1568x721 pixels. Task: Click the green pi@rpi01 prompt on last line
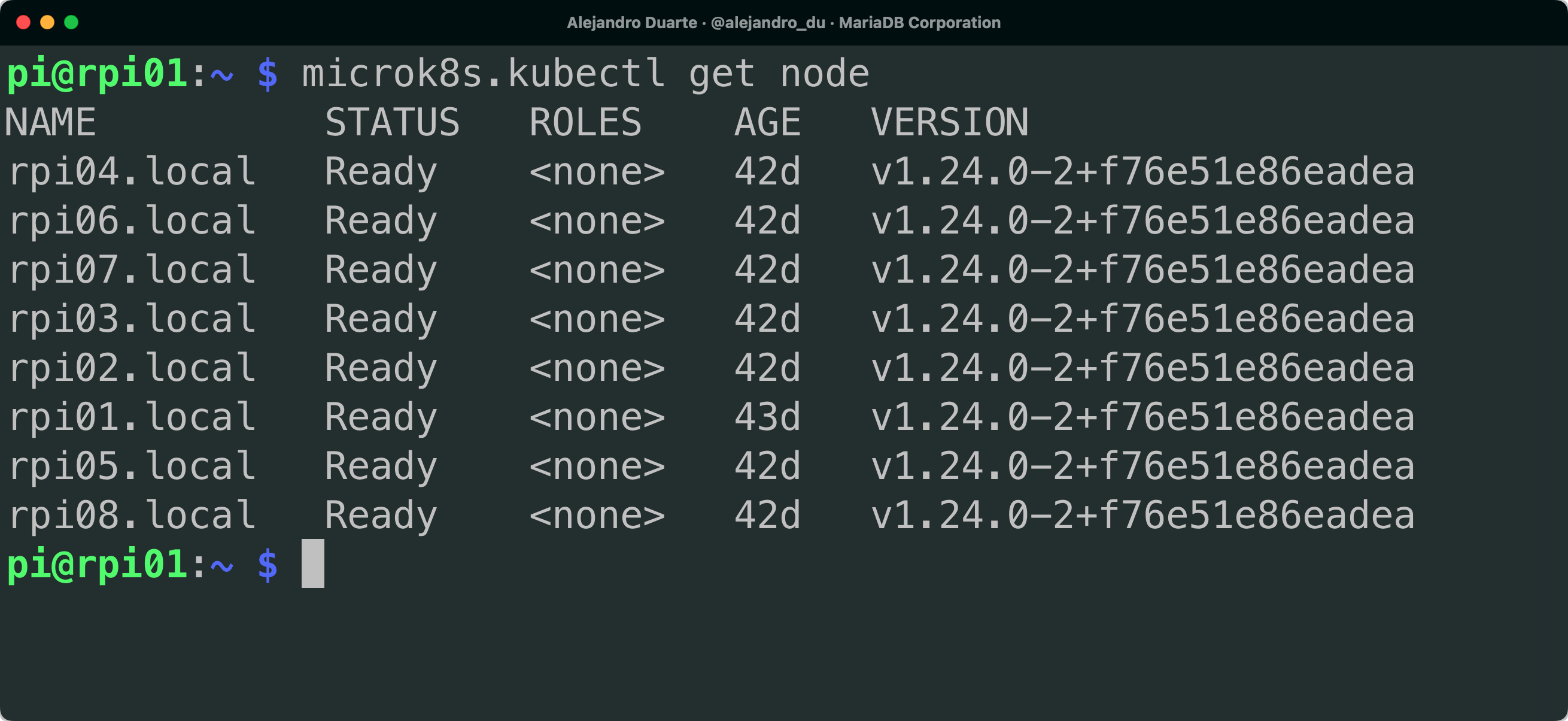click(x=96, y=565)
